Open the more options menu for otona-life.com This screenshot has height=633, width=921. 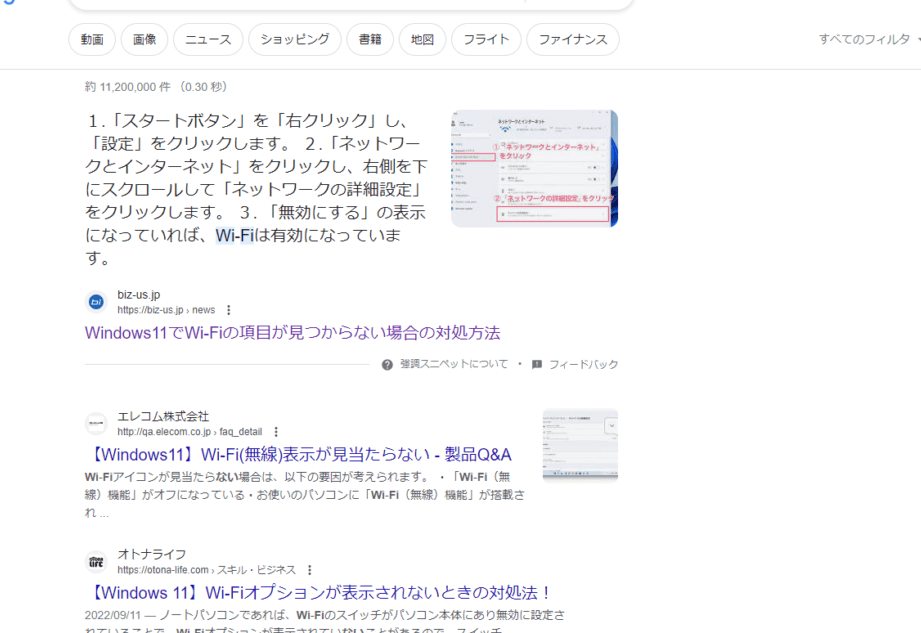click(310, 570)
